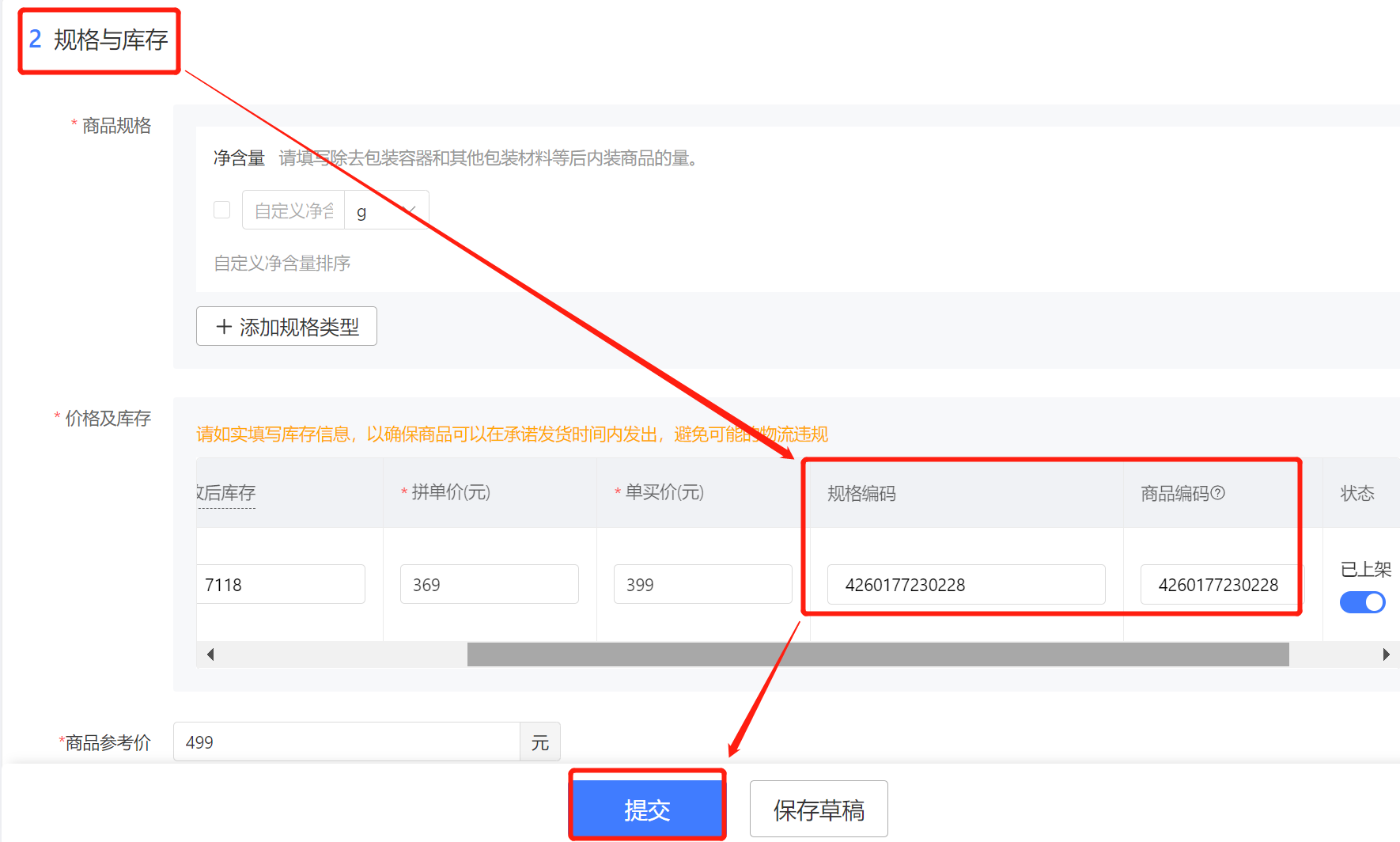Click the 元 unit suffix
The width and height of the screenshot is (1400, 842).
point(540,742)
